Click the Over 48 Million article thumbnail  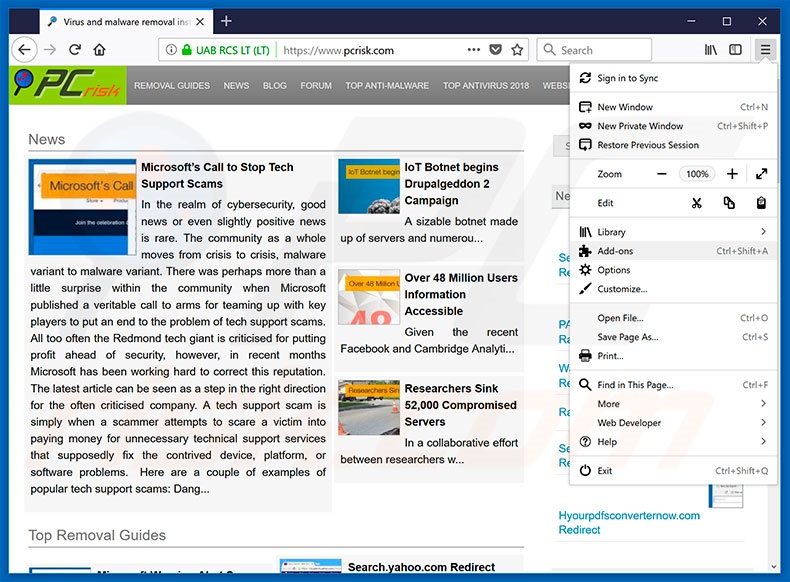(x=369, y=297)
